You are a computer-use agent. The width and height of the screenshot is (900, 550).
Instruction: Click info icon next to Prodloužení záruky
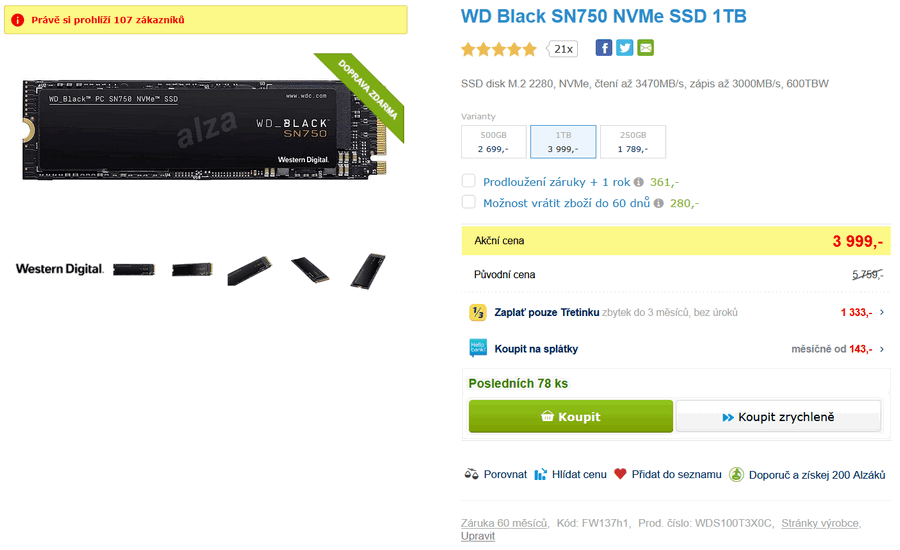pos(638,182)
